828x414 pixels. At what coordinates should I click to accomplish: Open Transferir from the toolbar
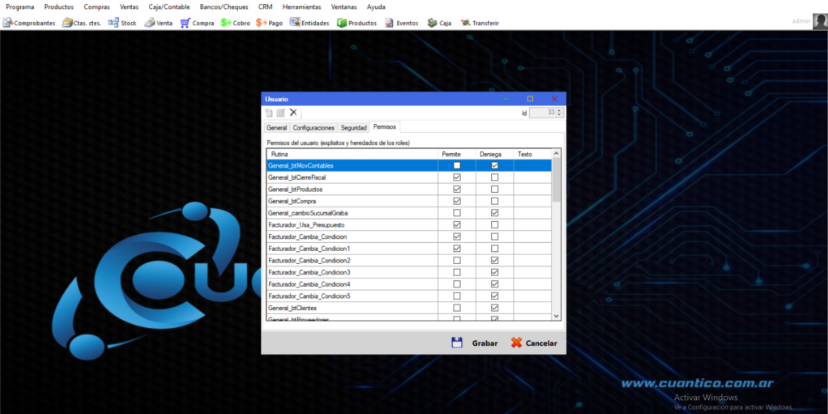(479, 23)
